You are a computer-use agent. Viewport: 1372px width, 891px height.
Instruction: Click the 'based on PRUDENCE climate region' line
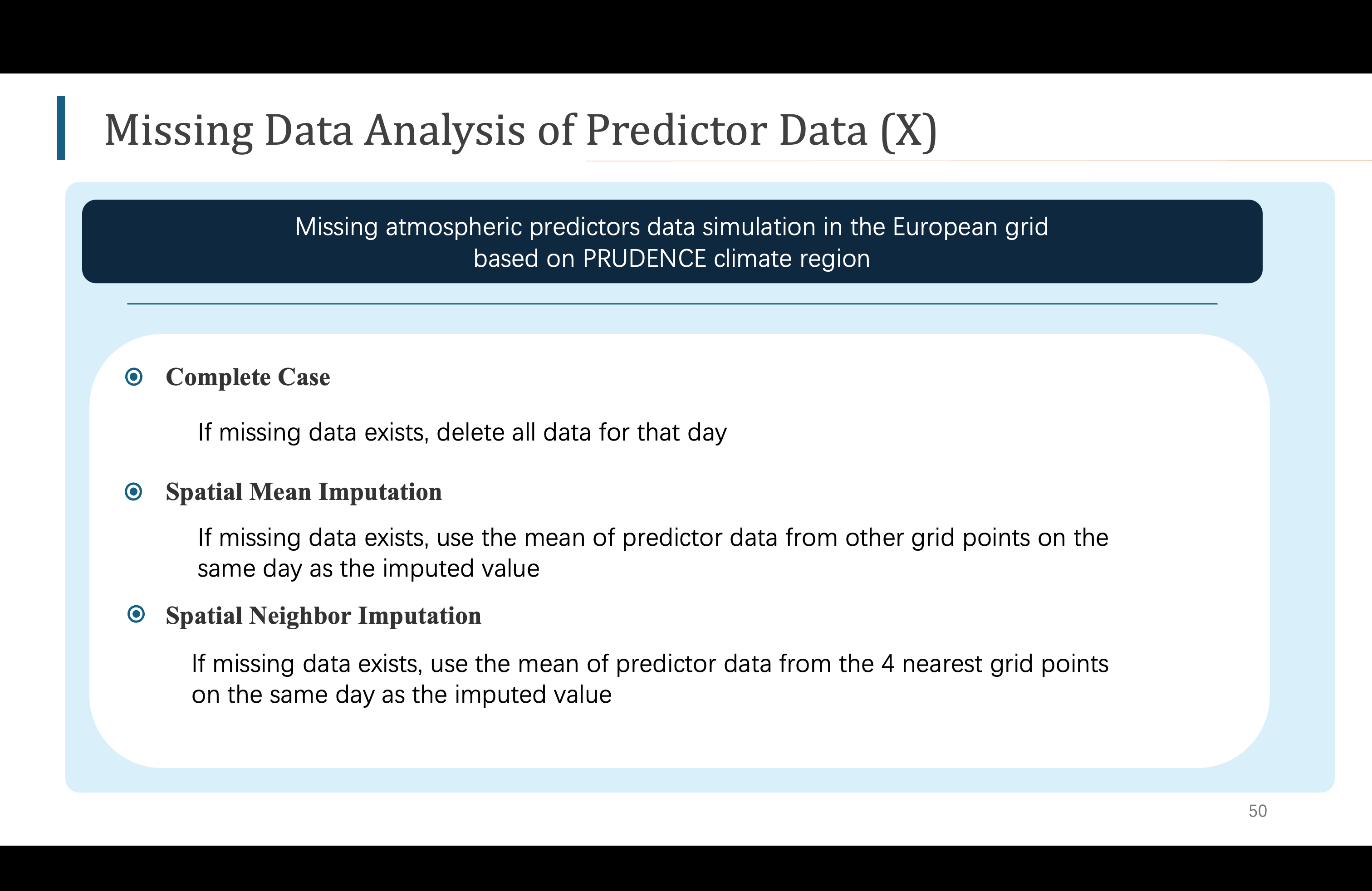[671, 259]
